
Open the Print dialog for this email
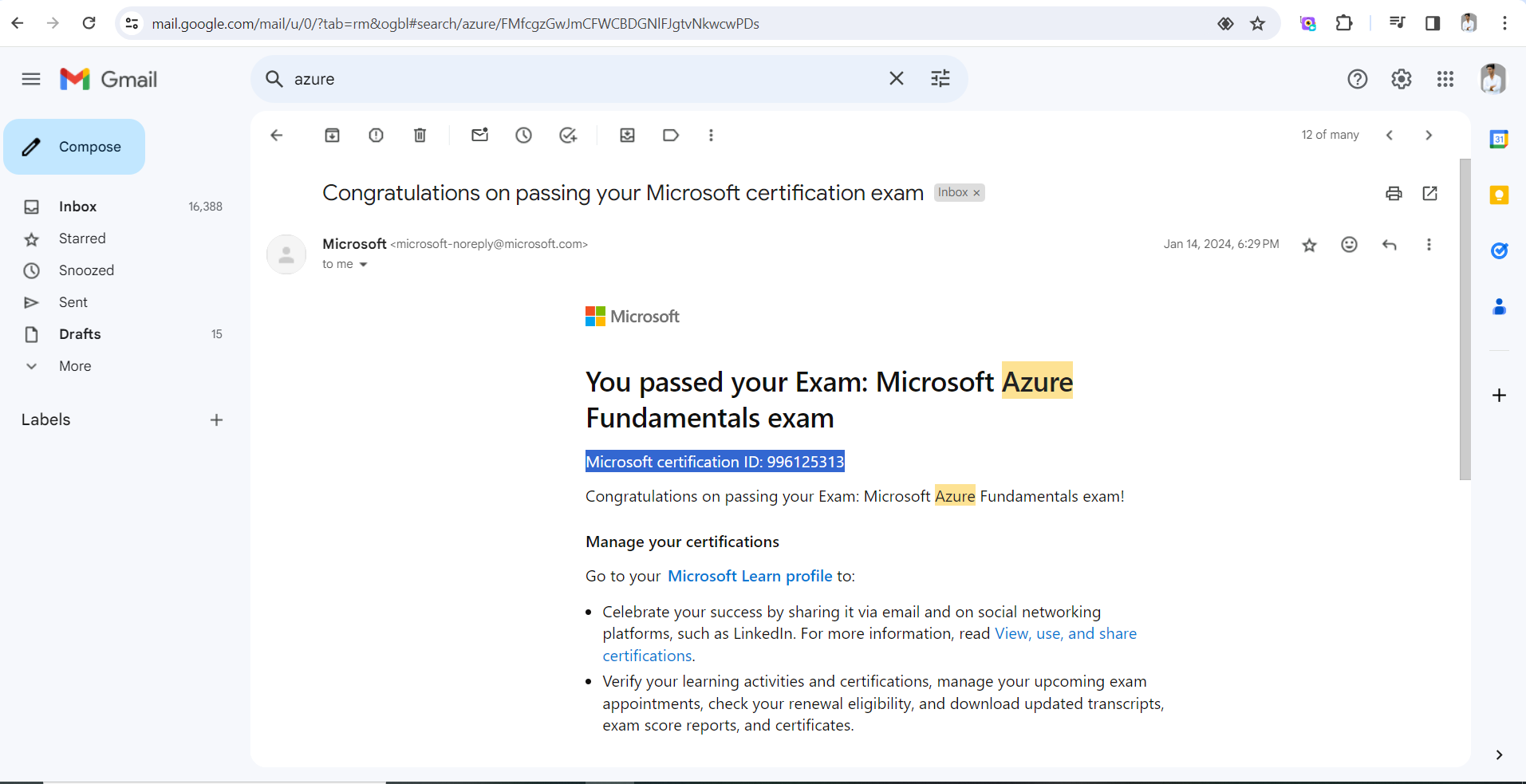[x=1393, y=193]
